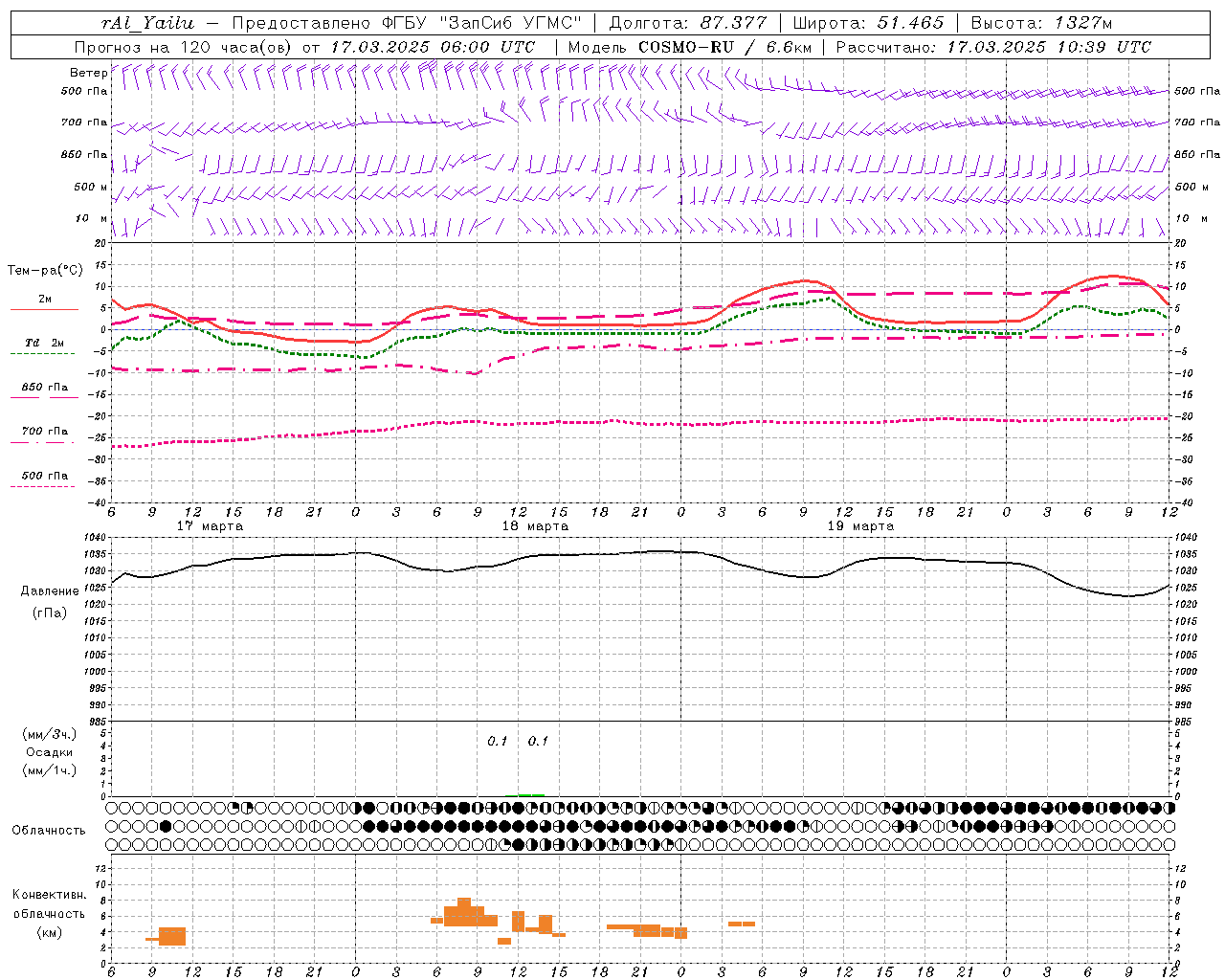Viewport: 1225px width, 980px height.
Task: Click the 19 марта date label
Action: tap(860, 526)
